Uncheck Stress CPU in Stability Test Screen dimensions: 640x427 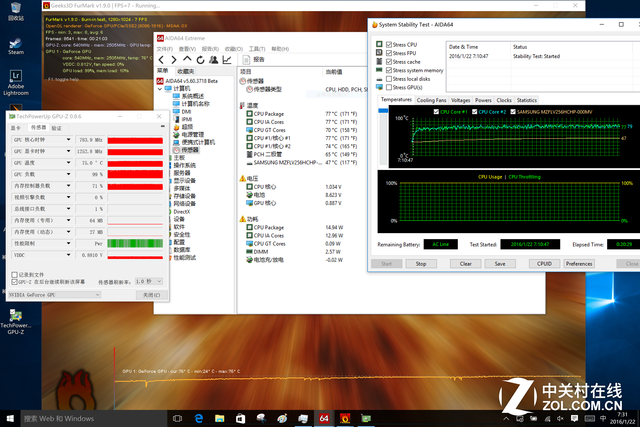point(389,44)
